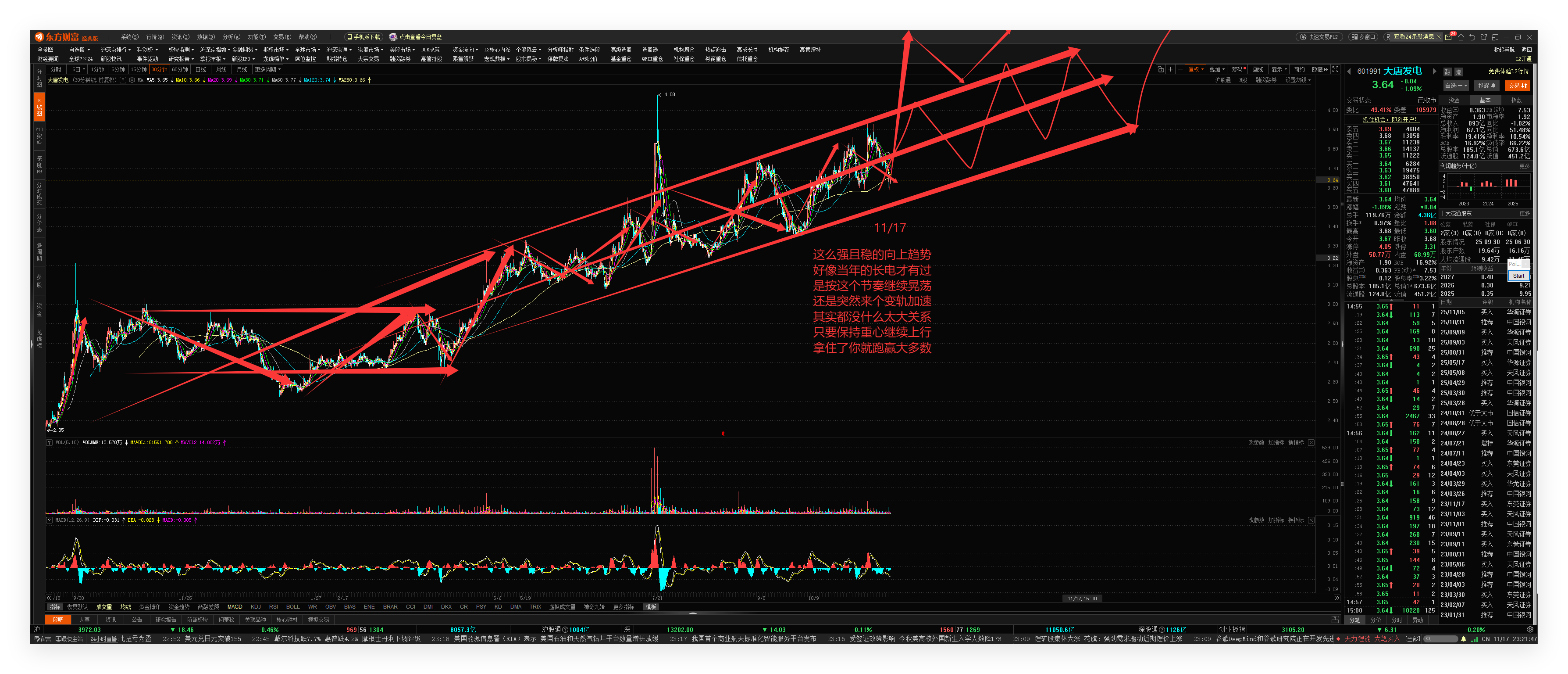Click the chart lock icon
The image size is (1568, 674).
coord(1161,69)
